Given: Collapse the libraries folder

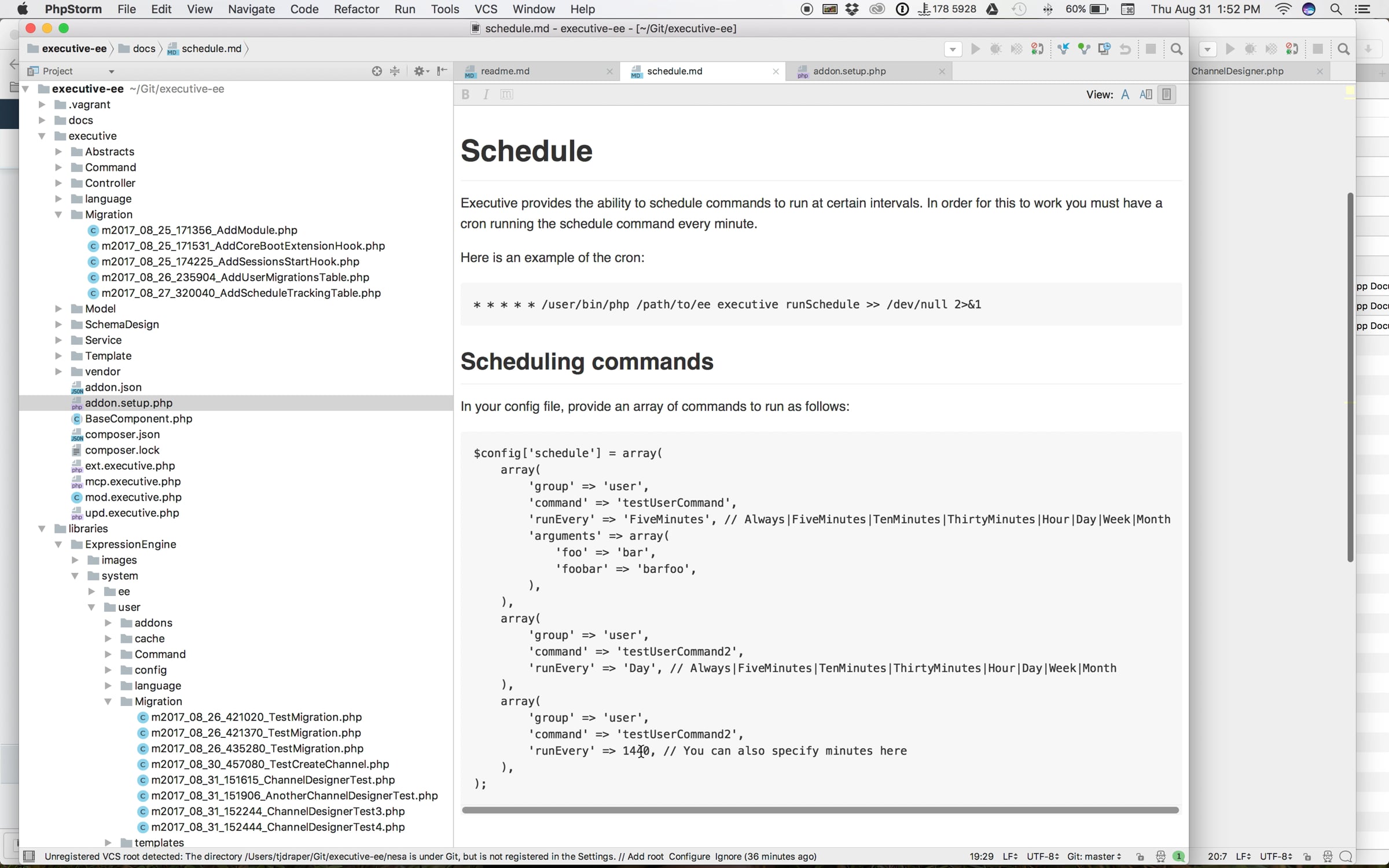Looking at the screenshot, I should [42, 529].
